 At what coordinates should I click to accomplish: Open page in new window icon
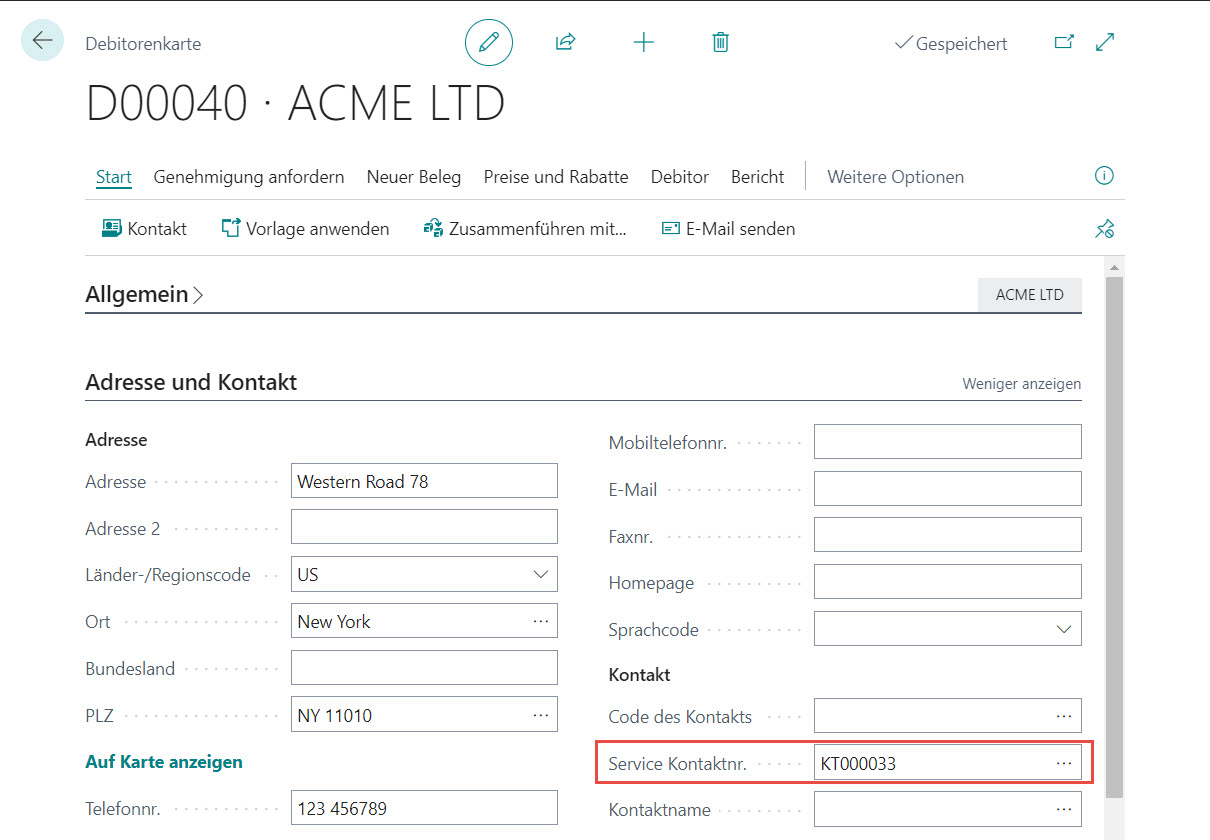[x=1064, y=42]
